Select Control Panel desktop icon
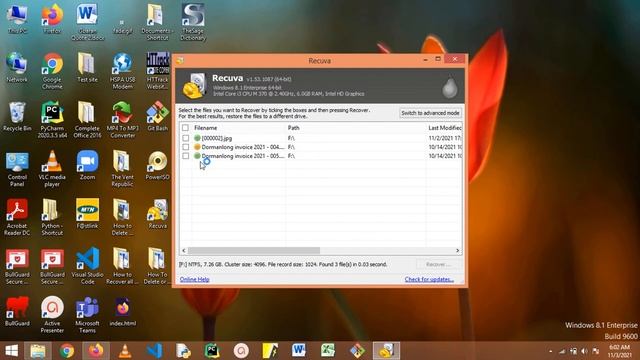 click(x=17, y=169)
